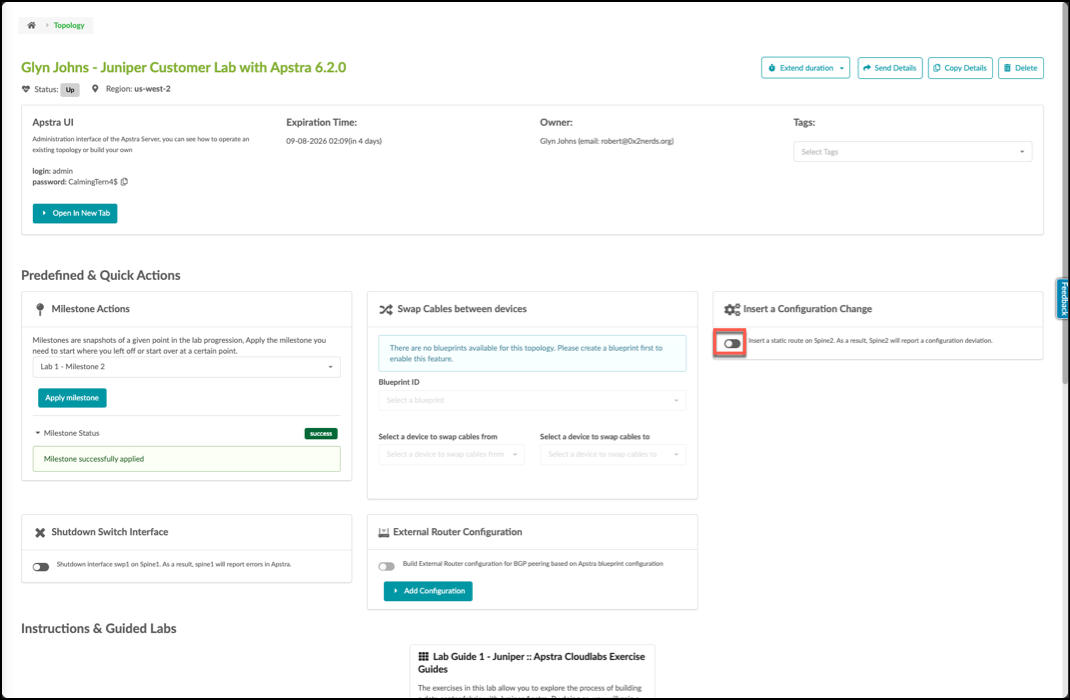1070x700 pixels.
Task: Open the swap cables to device dropdown
Action: click(x=613, y=454)
